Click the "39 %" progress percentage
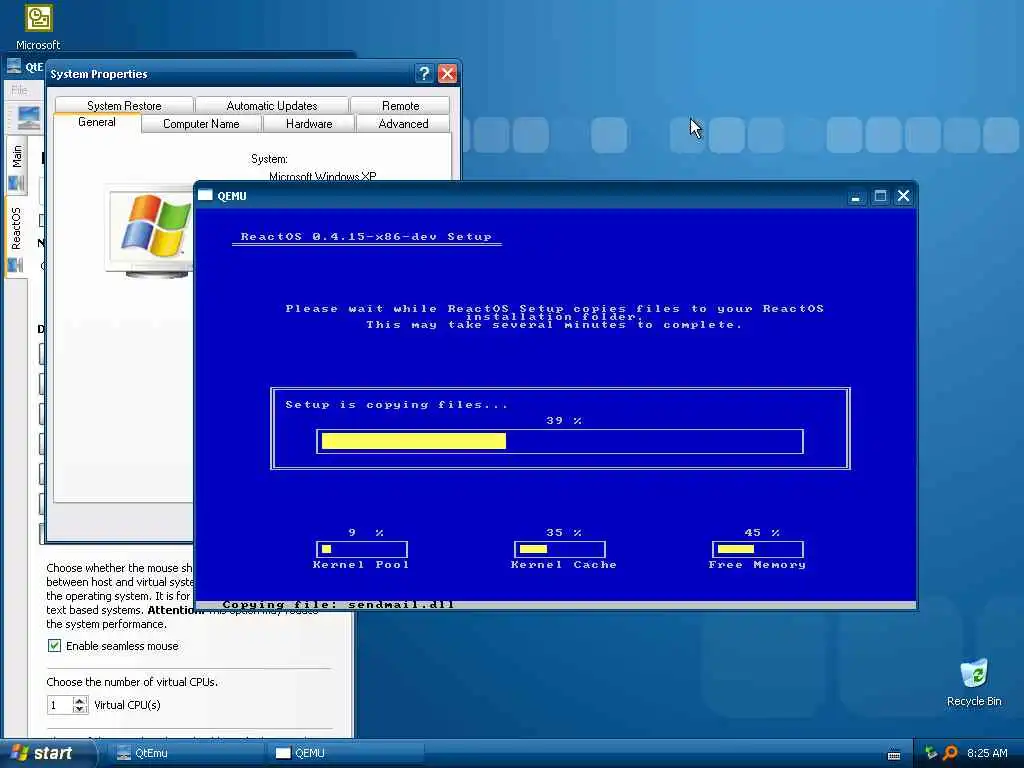This screenshot has width=1024, height=768. point(564,421)
